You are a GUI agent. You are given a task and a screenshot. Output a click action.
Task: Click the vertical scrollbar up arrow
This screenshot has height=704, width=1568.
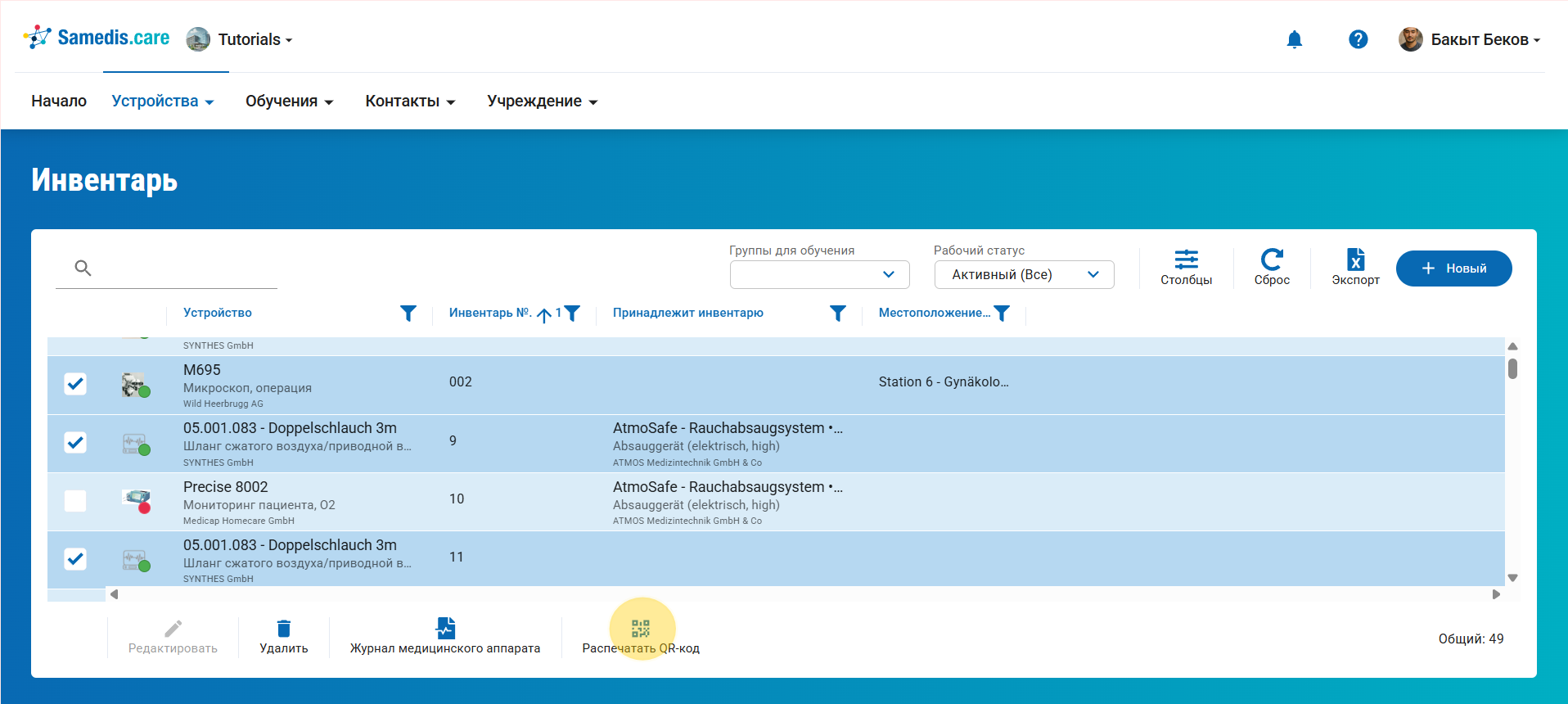[x=1512, y=346]
